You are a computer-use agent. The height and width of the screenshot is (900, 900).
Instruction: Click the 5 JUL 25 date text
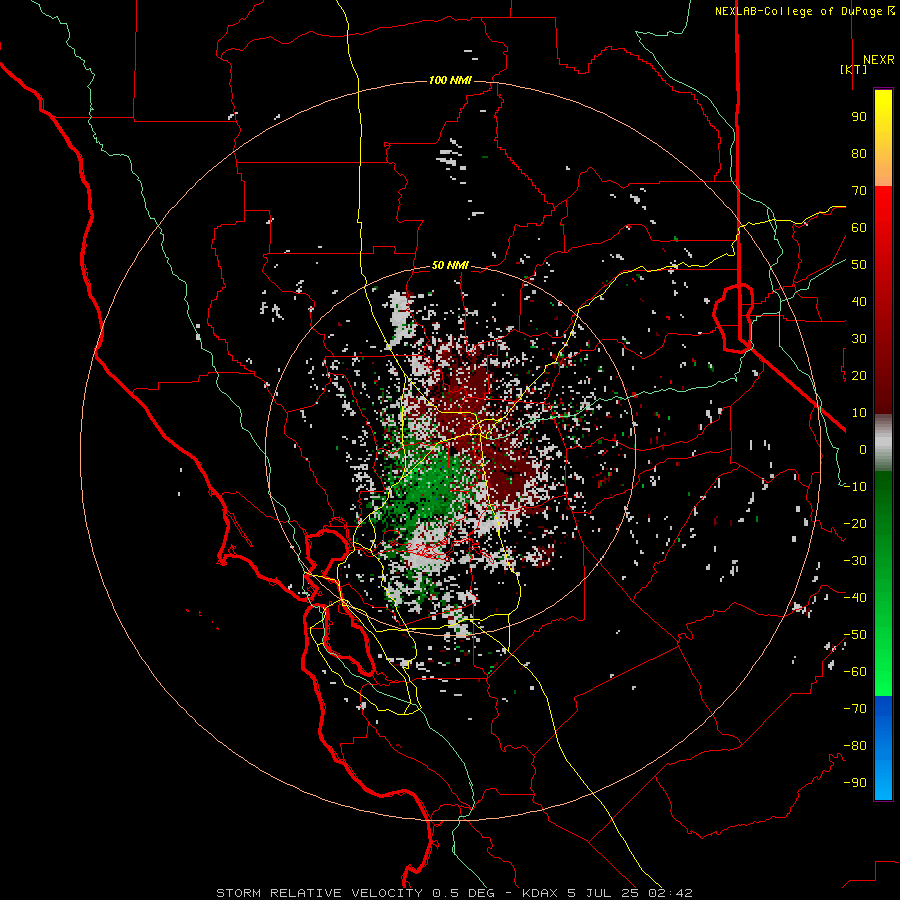pos(604,893)
